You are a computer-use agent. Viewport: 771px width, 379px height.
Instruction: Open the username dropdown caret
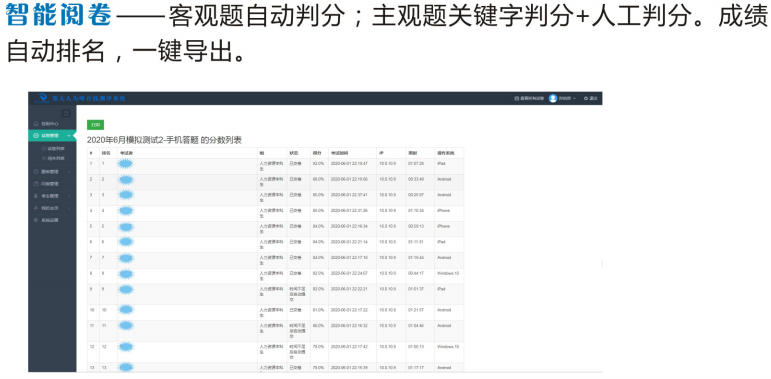574,99
